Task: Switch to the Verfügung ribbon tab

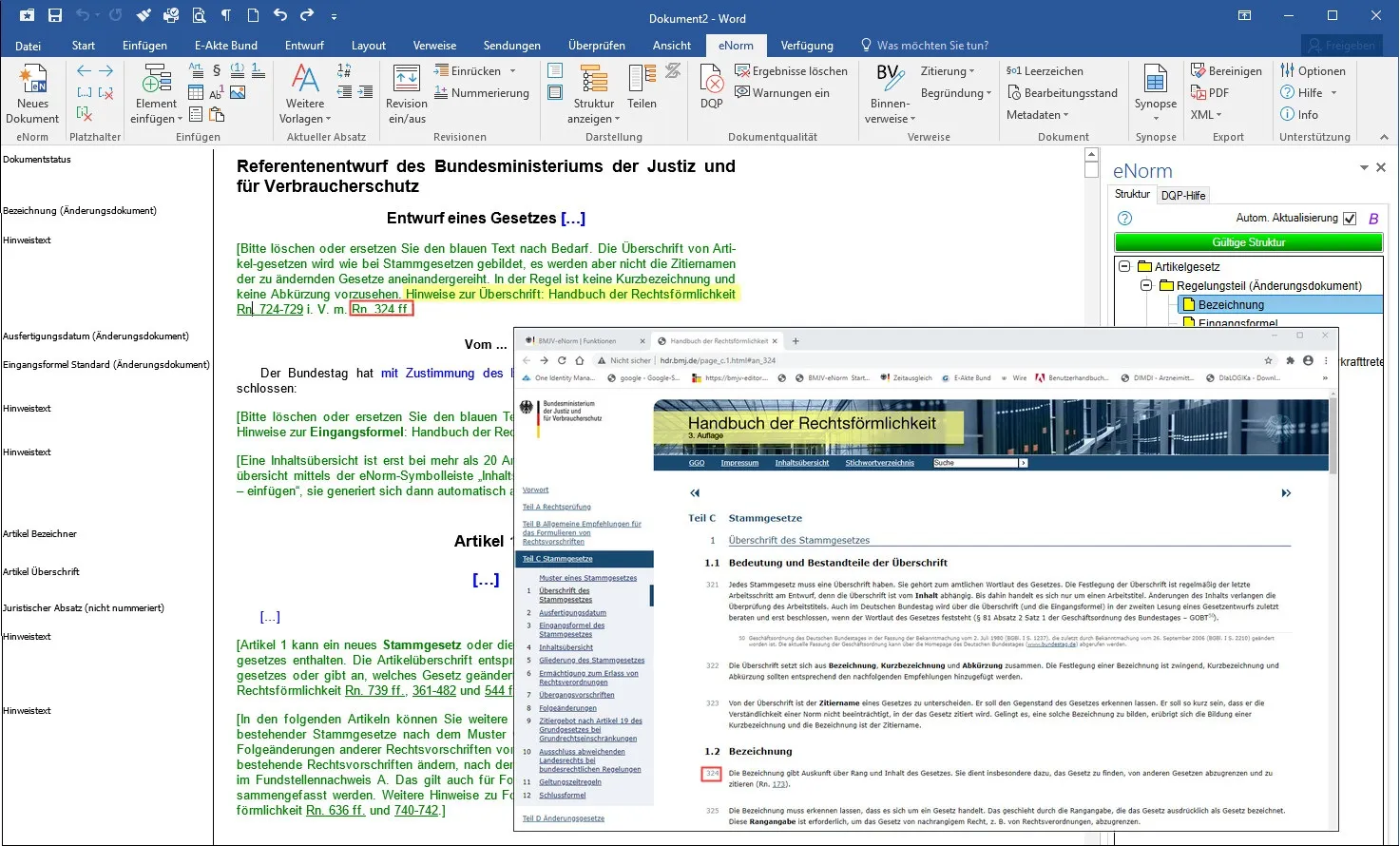Action: point(807,45)
